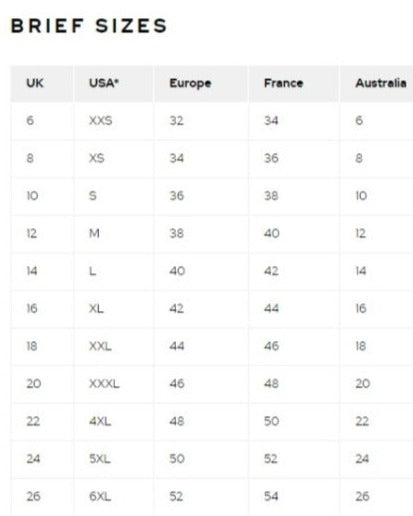Select the XS size cell
413x516 pixels.
coord(97,158)
